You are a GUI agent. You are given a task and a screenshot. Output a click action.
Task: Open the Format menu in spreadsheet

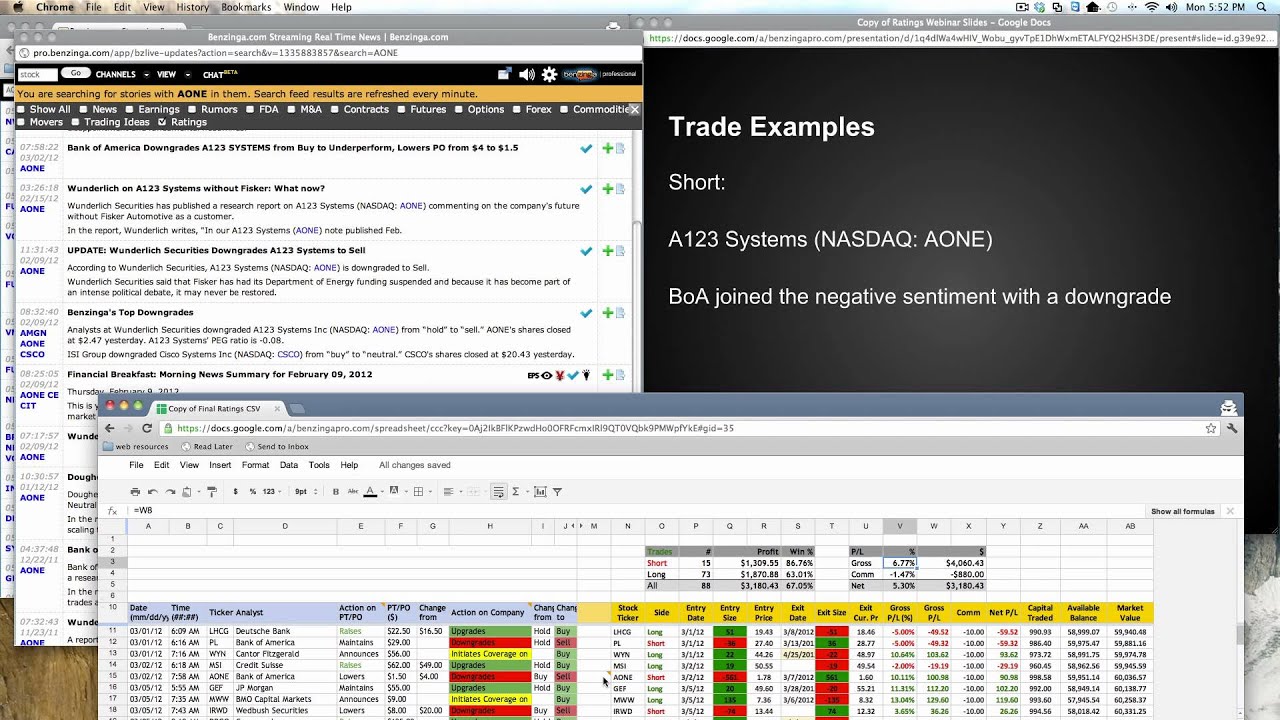255,465
